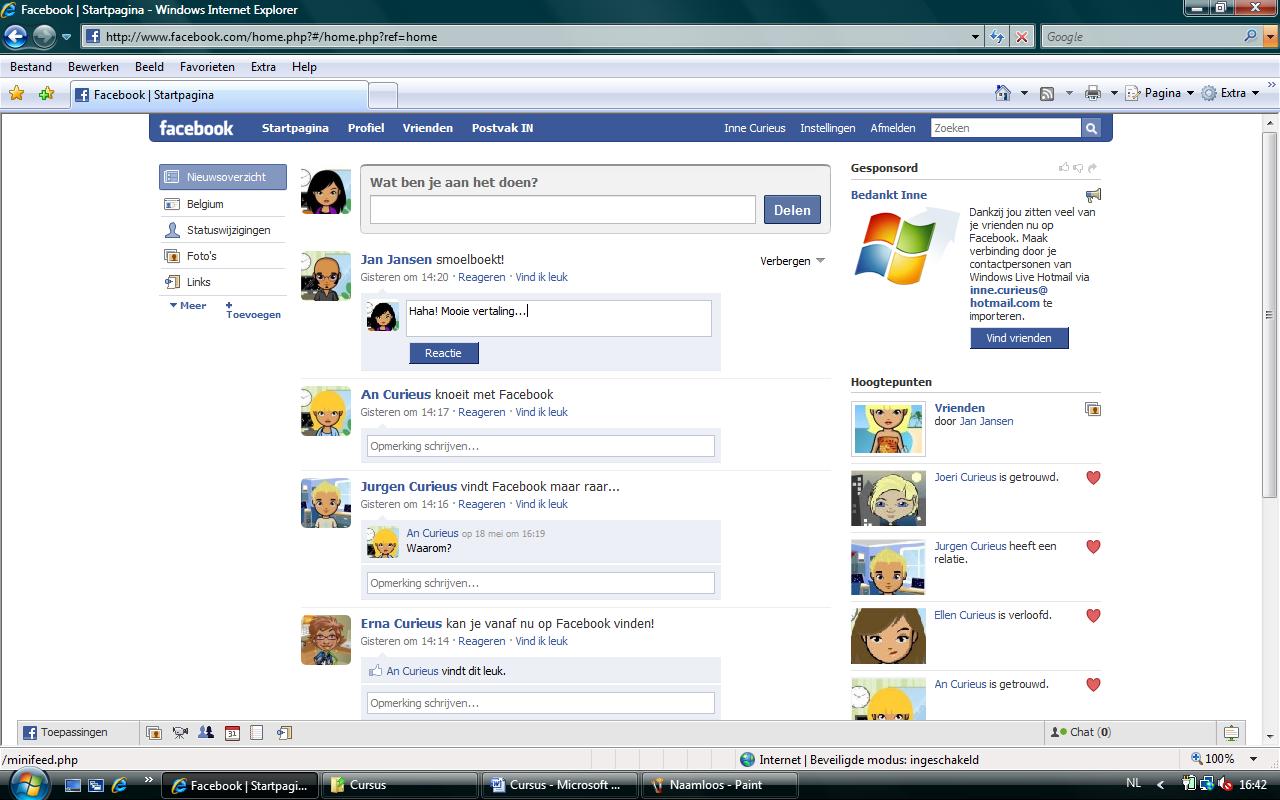Click the Wat ben je aan het doen status field
The height and width of the screenshot is (800, 1280).
point(563,210)
